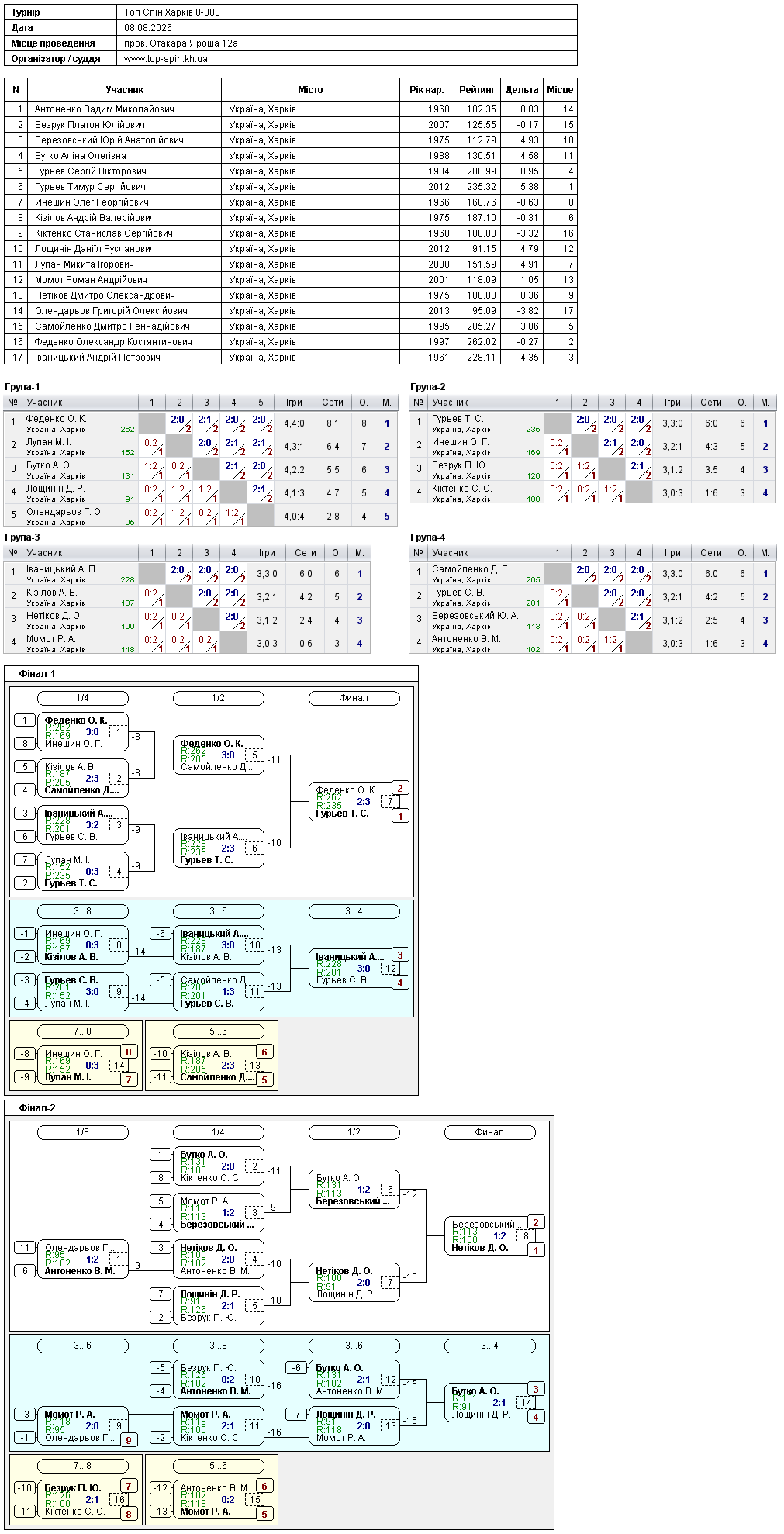Click Іваницький А. П. in Група-3

point(62,569)
